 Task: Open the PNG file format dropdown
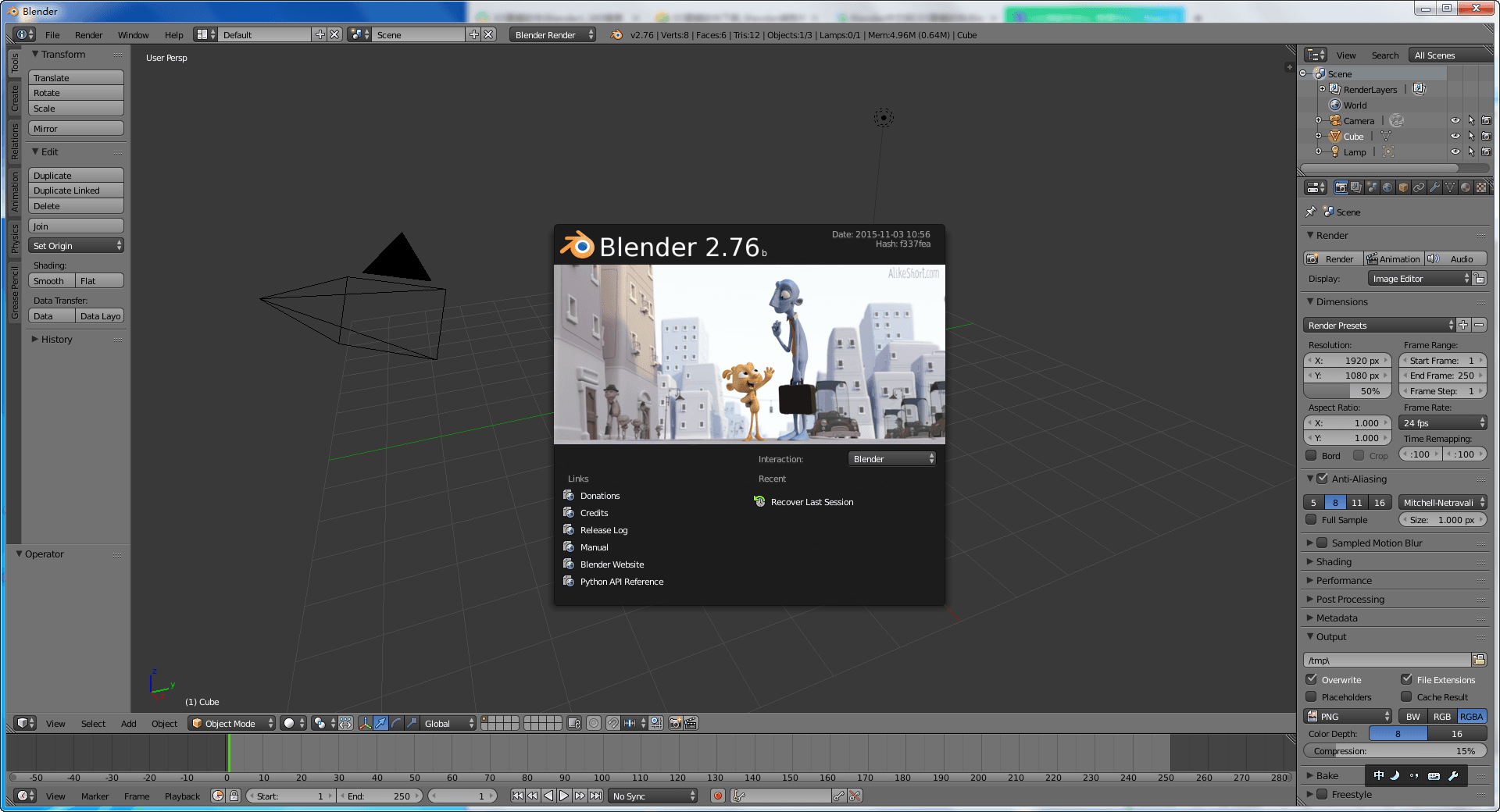pyautogui.click(x=1348, y=716)
